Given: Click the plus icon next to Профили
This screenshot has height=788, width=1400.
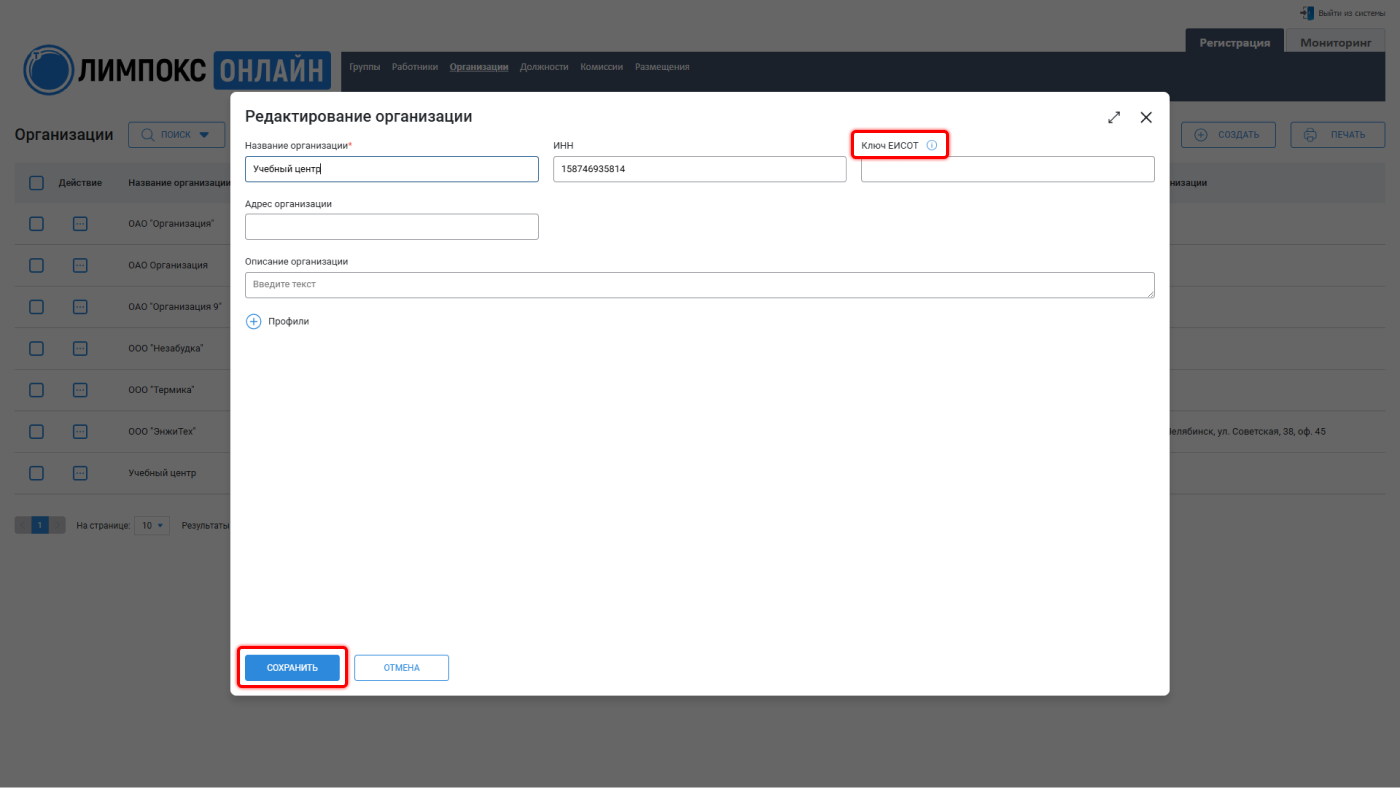Looking at the screenshot, I should coord(253,321).
